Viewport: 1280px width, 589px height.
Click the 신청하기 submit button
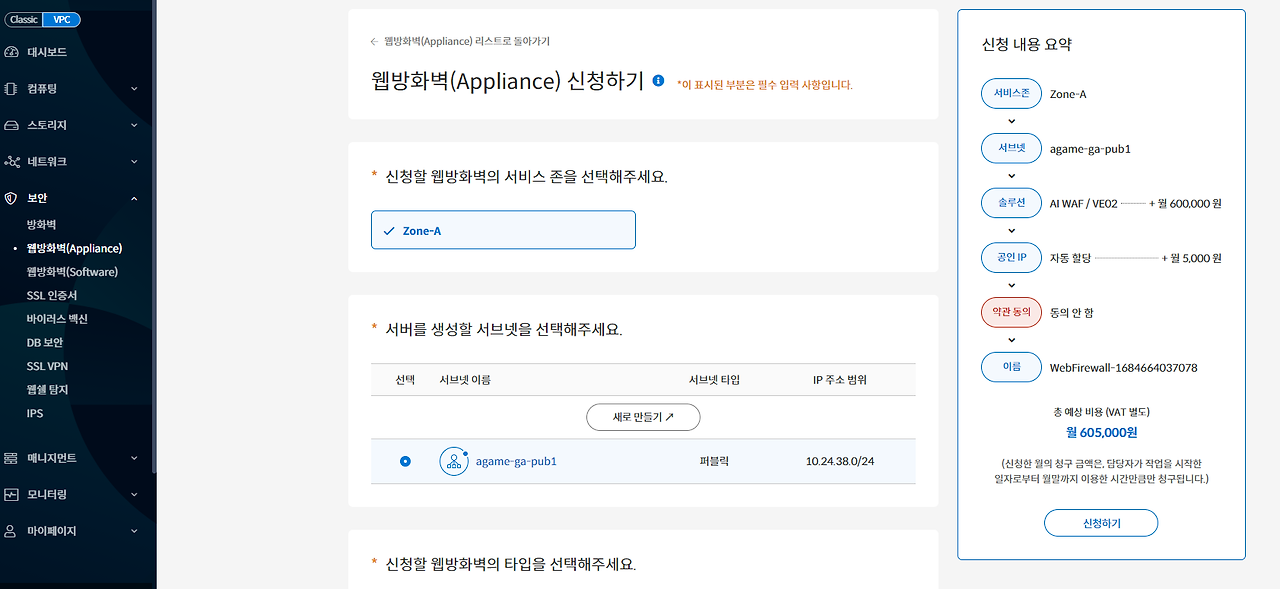[1100, 522]
